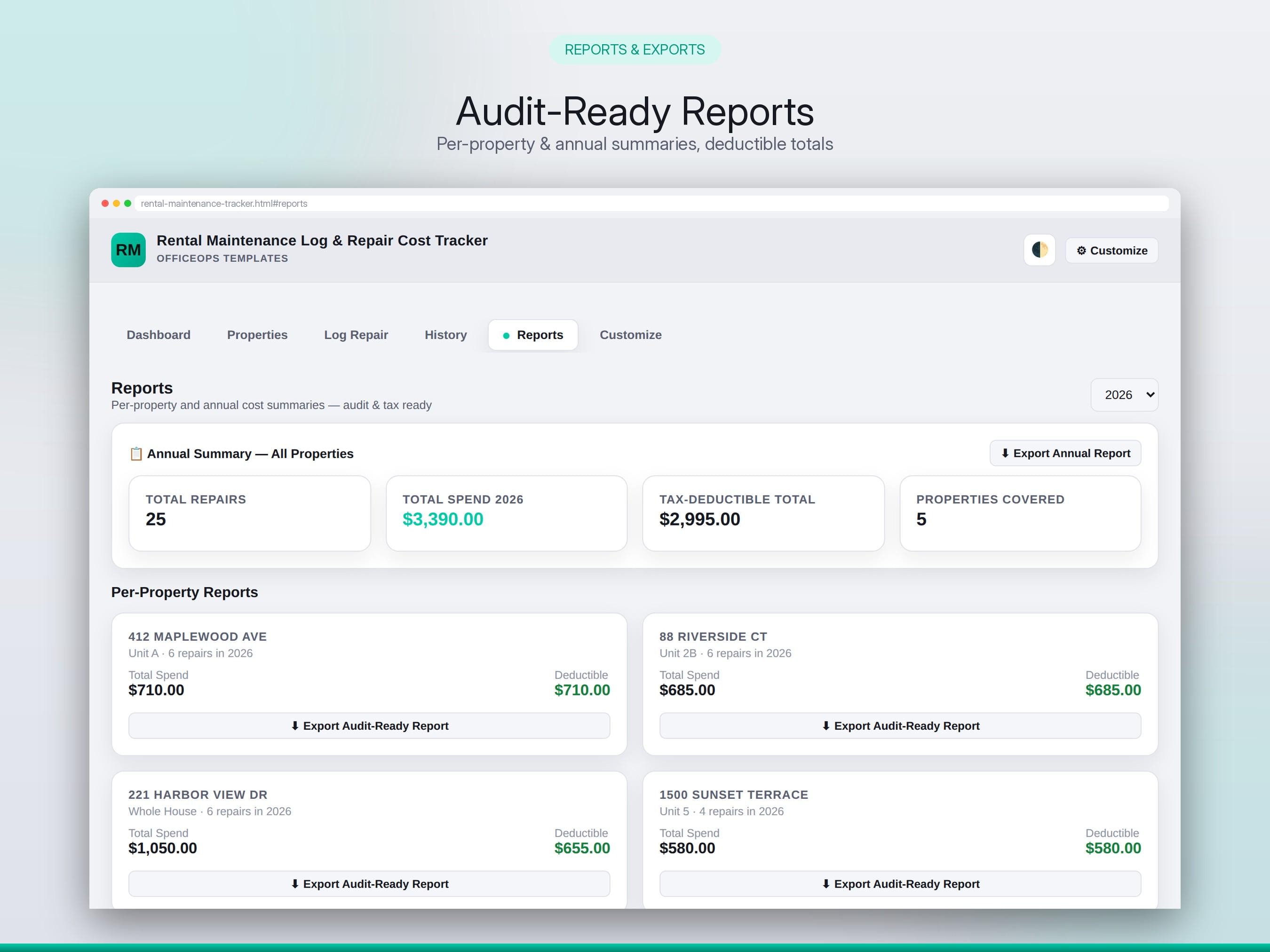Click Export Annual Report button
The height and width of the screenshot is (952, 1270).
click(1065, 453)
